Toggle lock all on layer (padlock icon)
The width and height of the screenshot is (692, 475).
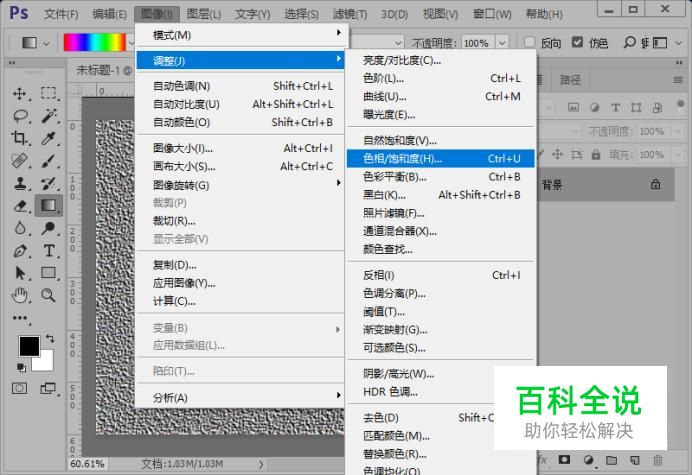(x=596, y=155)
